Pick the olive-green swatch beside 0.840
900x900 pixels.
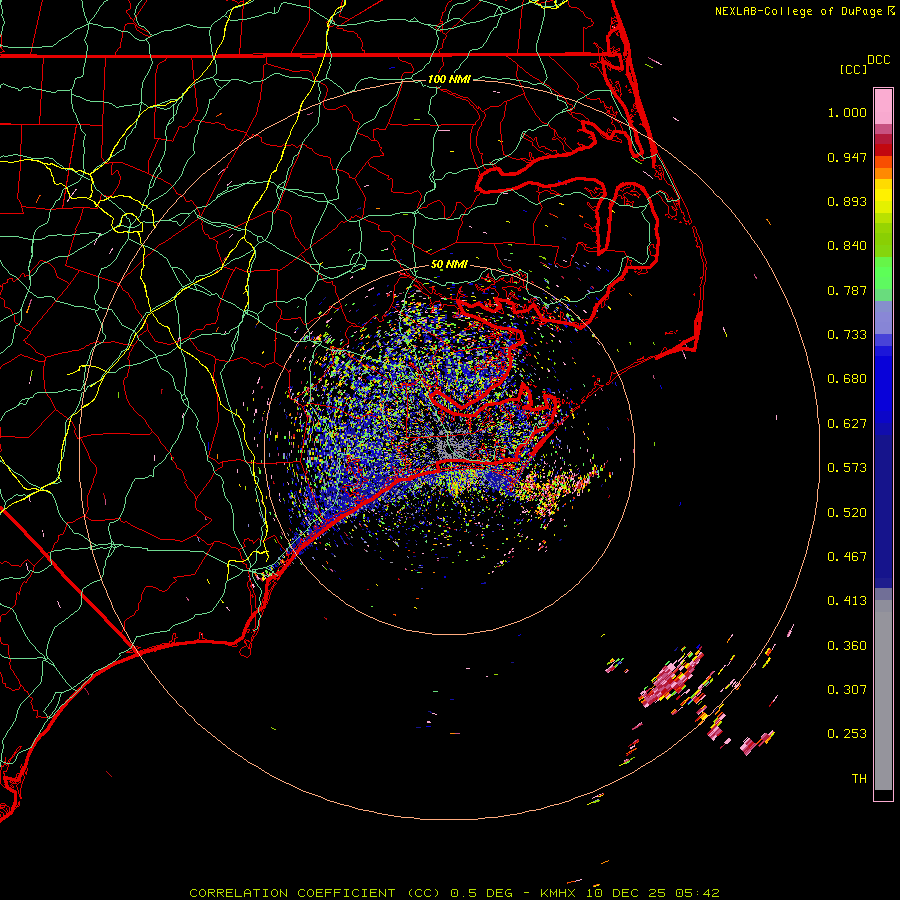[x=883, y=240]
